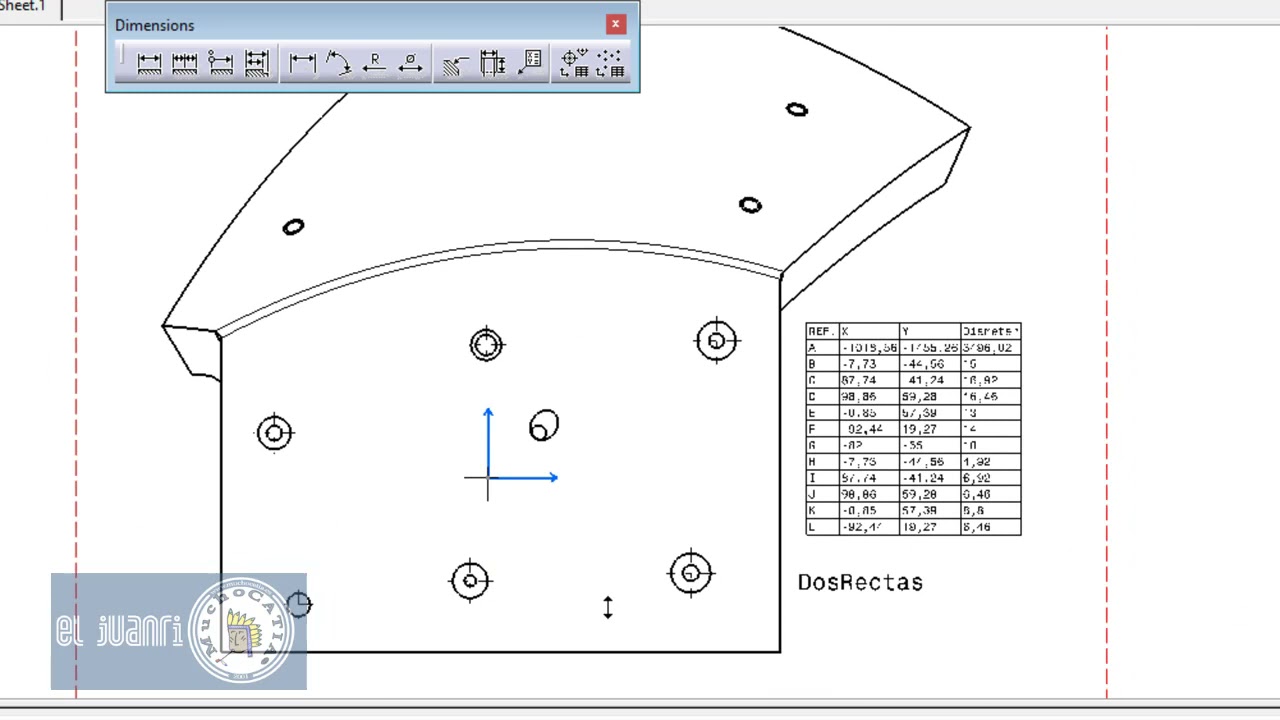This screenshot has width=1280, height=720.
Task: Select the blue vertical axis arrow
Action: (x=488, y=440)
